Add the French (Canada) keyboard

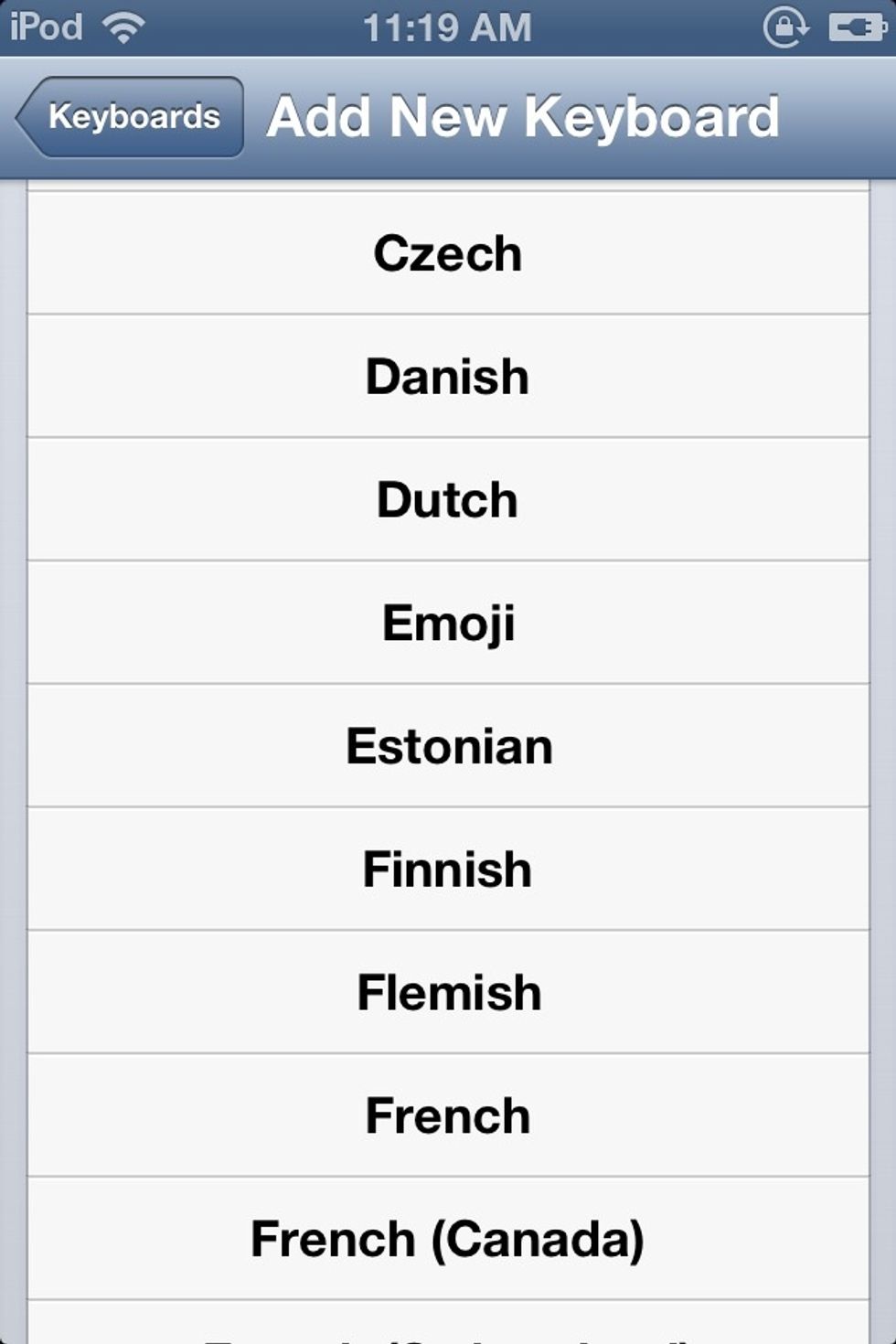(448, 1239)
